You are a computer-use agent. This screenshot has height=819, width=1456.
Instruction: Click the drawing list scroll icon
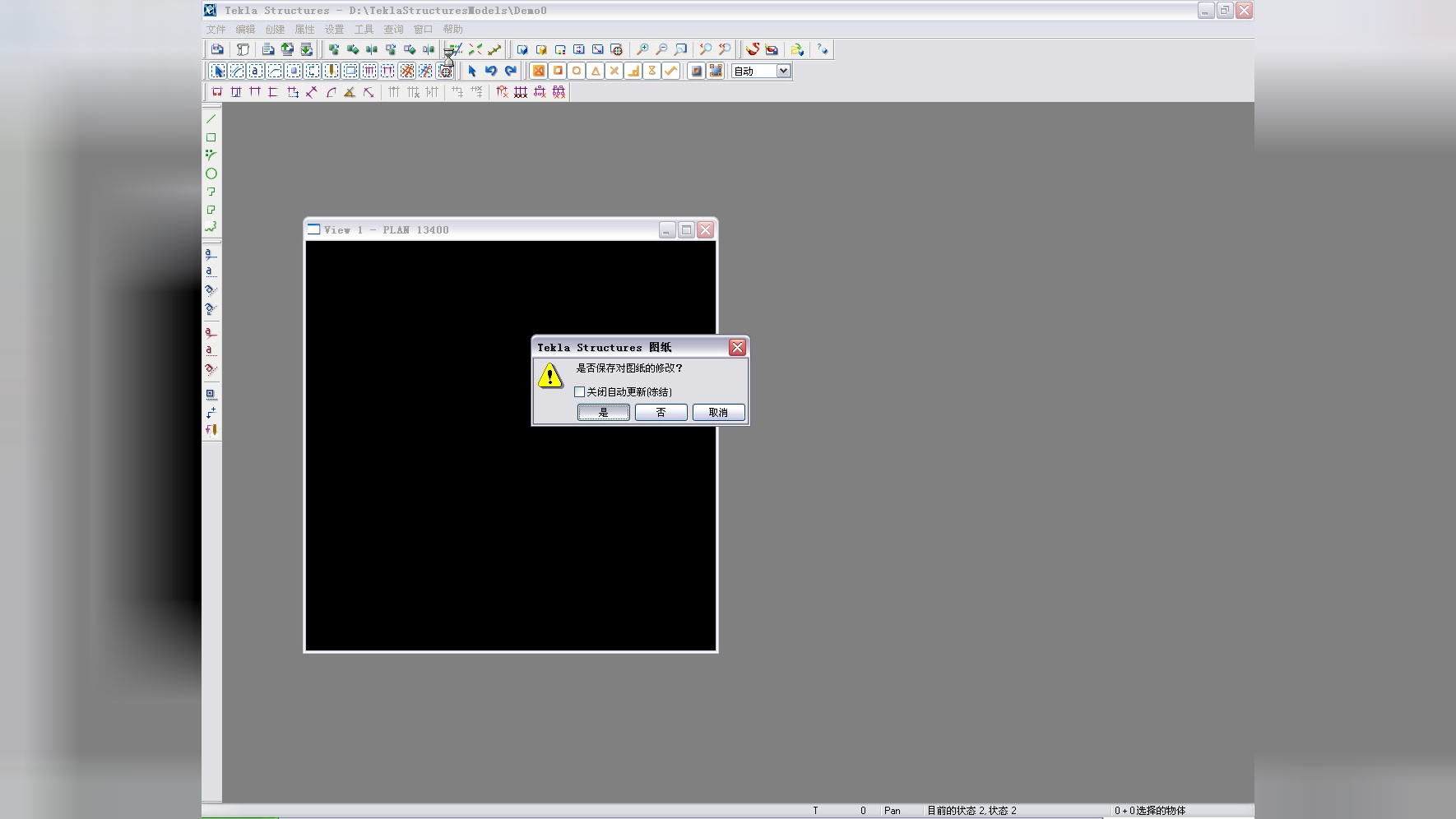243,49
